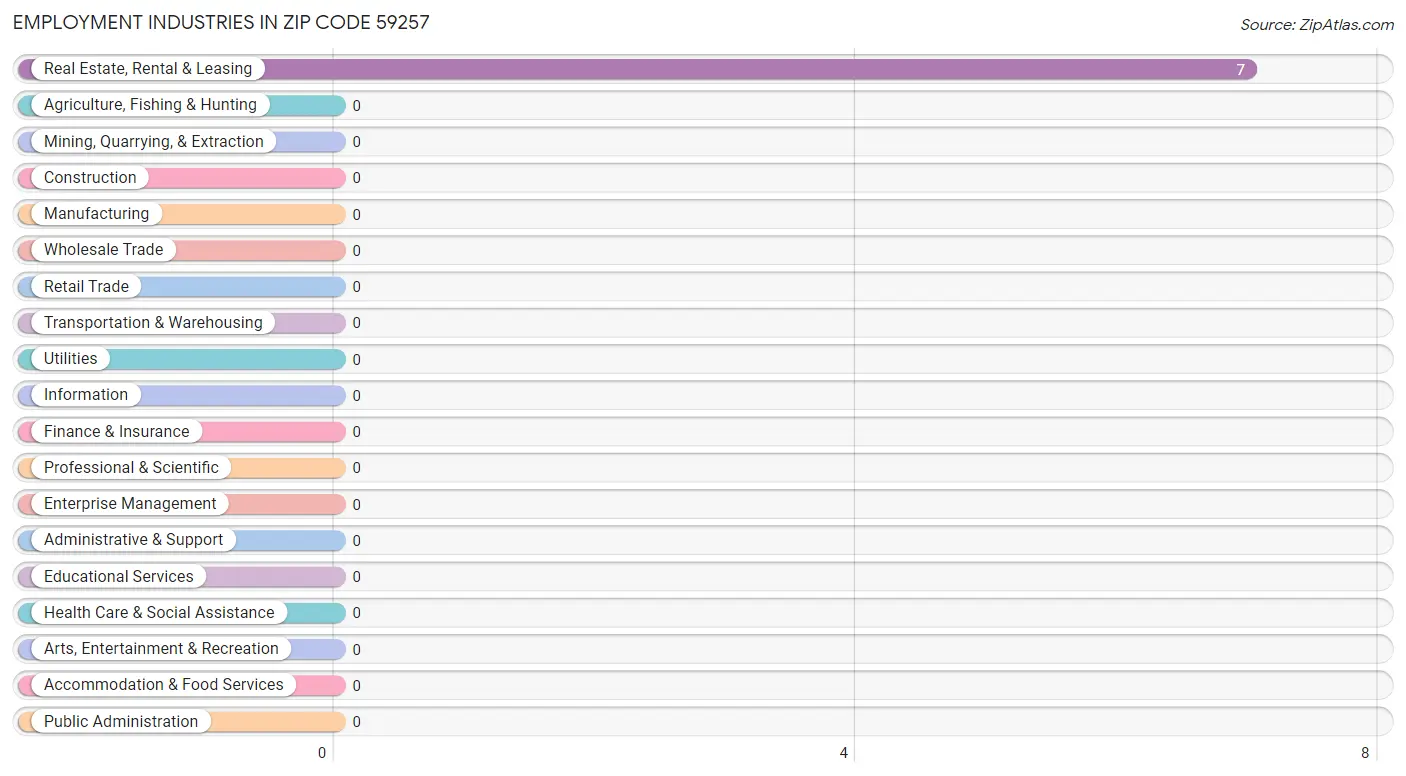
Task: Select the Utilities bar label
Action: point(71,359)
